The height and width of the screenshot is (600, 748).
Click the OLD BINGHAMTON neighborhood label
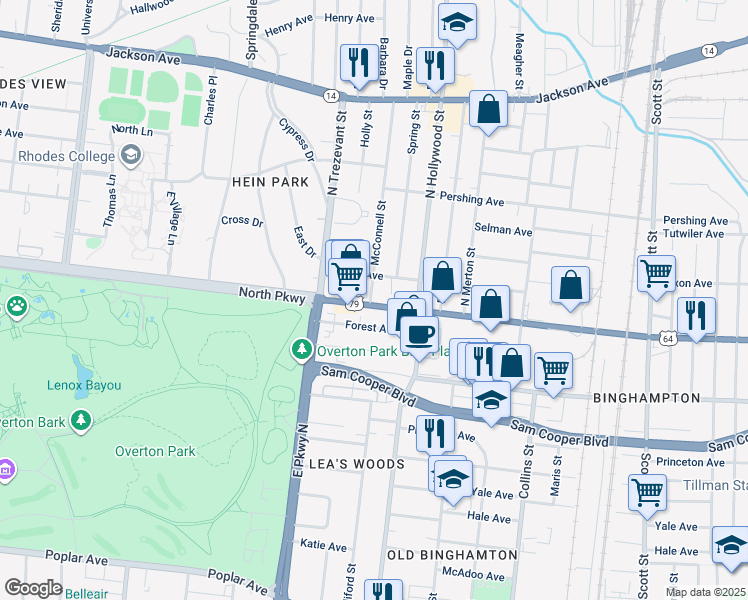[452, 555]
